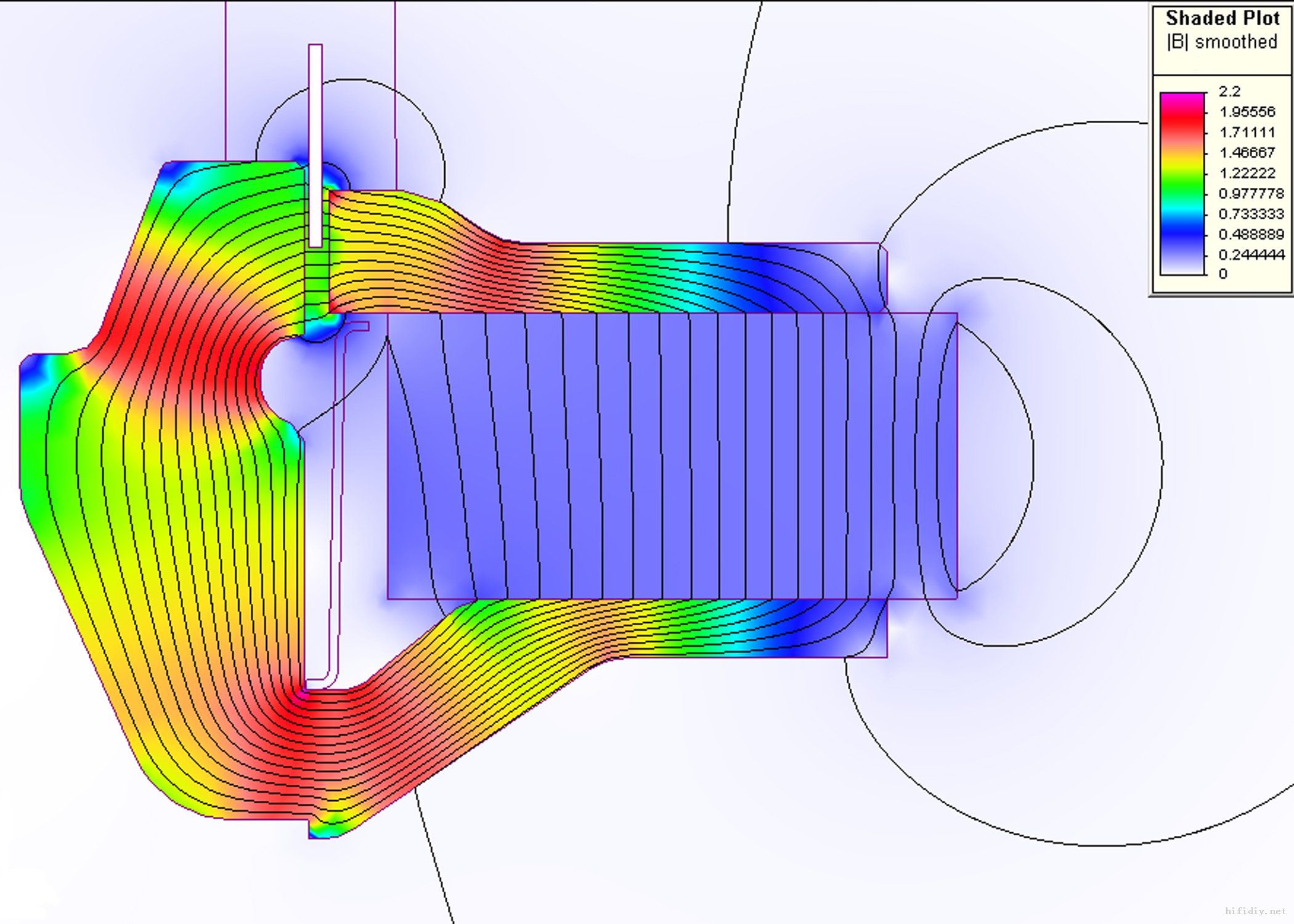Click the narrow green gap below coil
Image resolution: width=1294 pixels, height=924 pixels.
point(317,280)
